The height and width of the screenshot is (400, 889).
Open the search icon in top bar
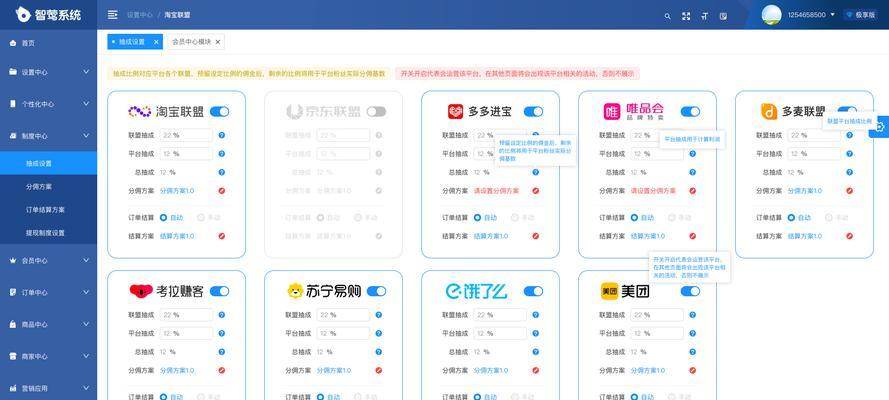(667, 16)
